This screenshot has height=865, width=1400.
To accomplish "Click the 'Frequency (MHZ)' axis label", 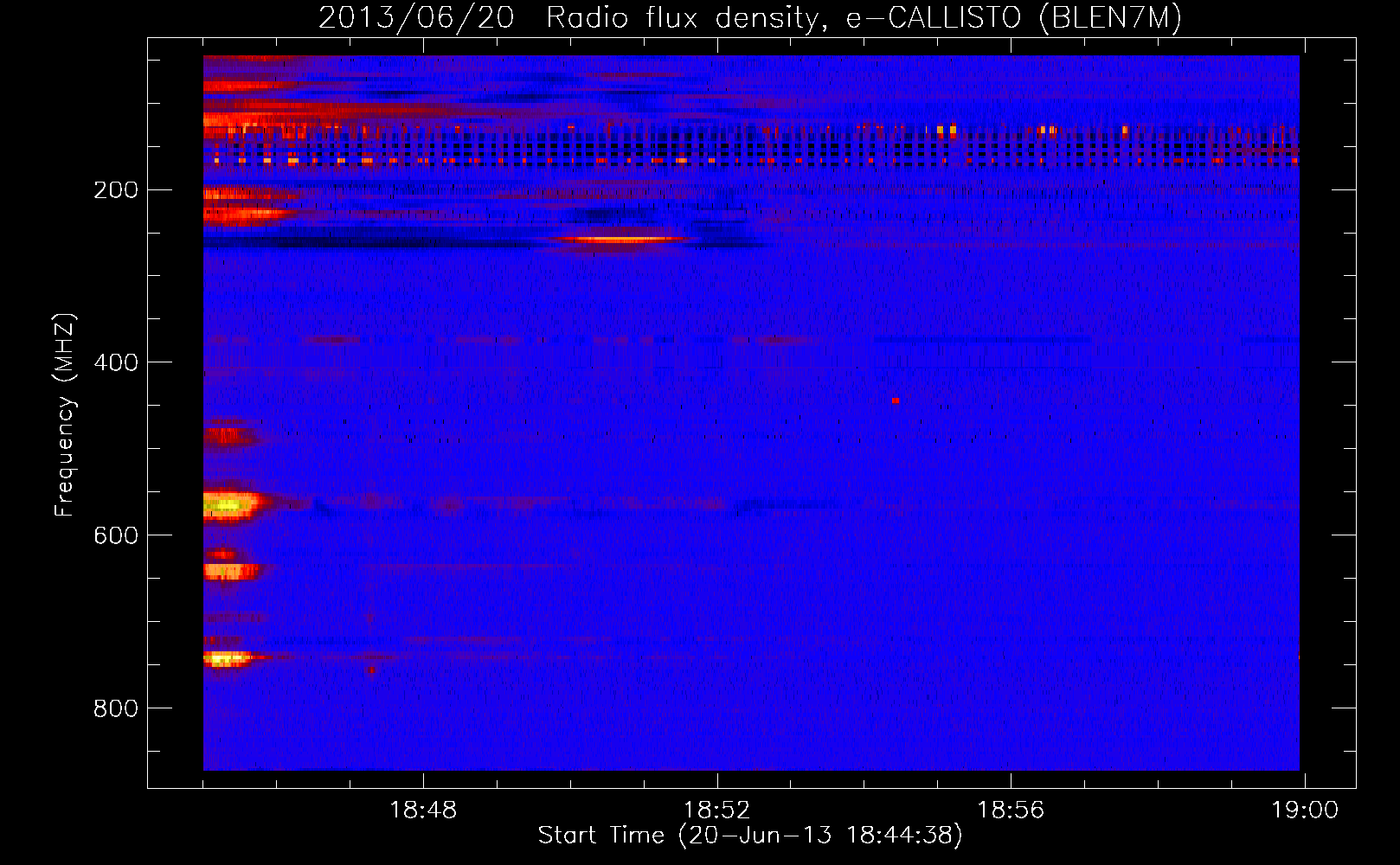I will pyautogui.click(x=65, y=415).
